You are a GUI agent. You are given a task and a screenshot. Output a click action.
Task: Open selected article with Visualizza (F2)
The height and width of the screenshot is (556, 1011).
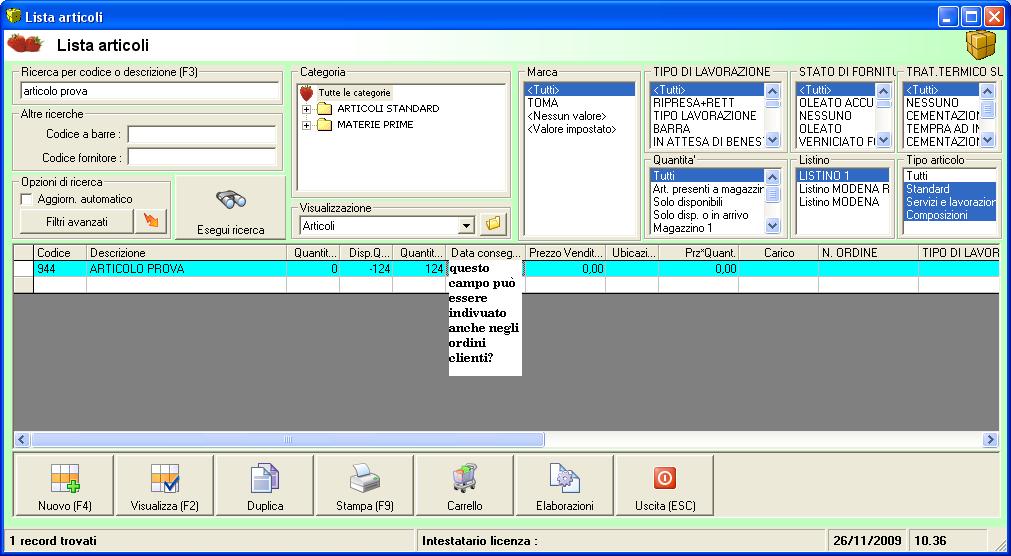coord(165,486)
